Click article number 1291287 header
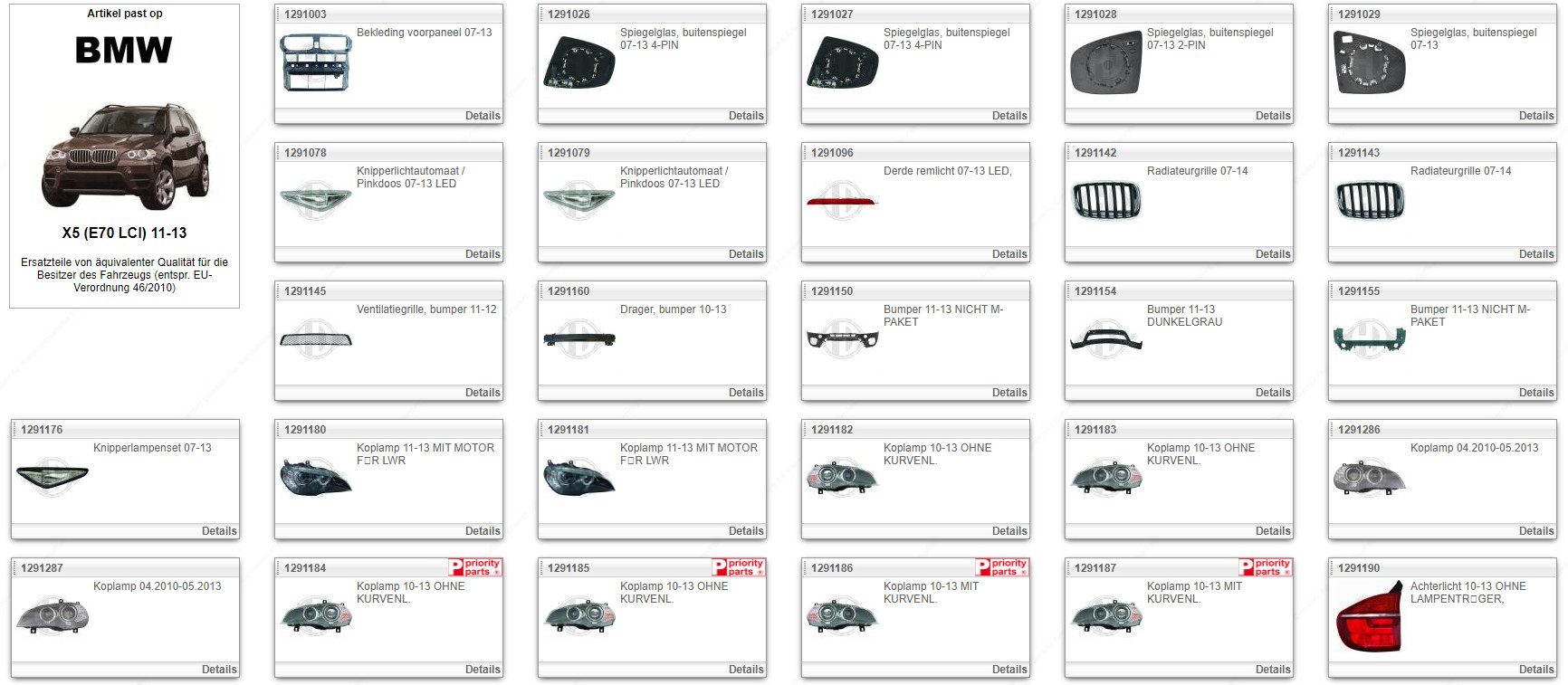The width and height of the screenshot is (1568, 685). 42,568
